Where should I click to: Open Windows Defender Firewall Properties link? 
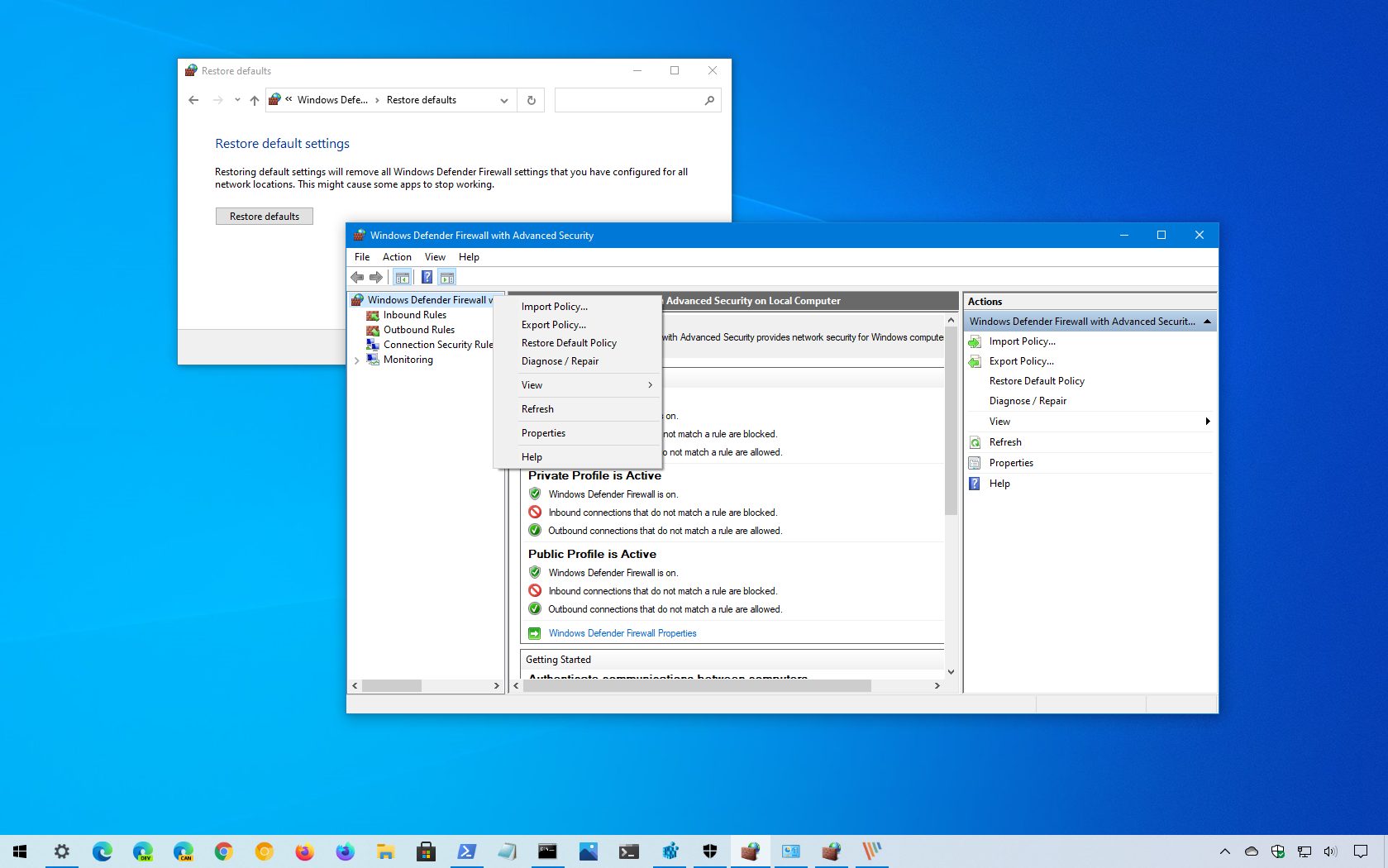tap(622, 633)
